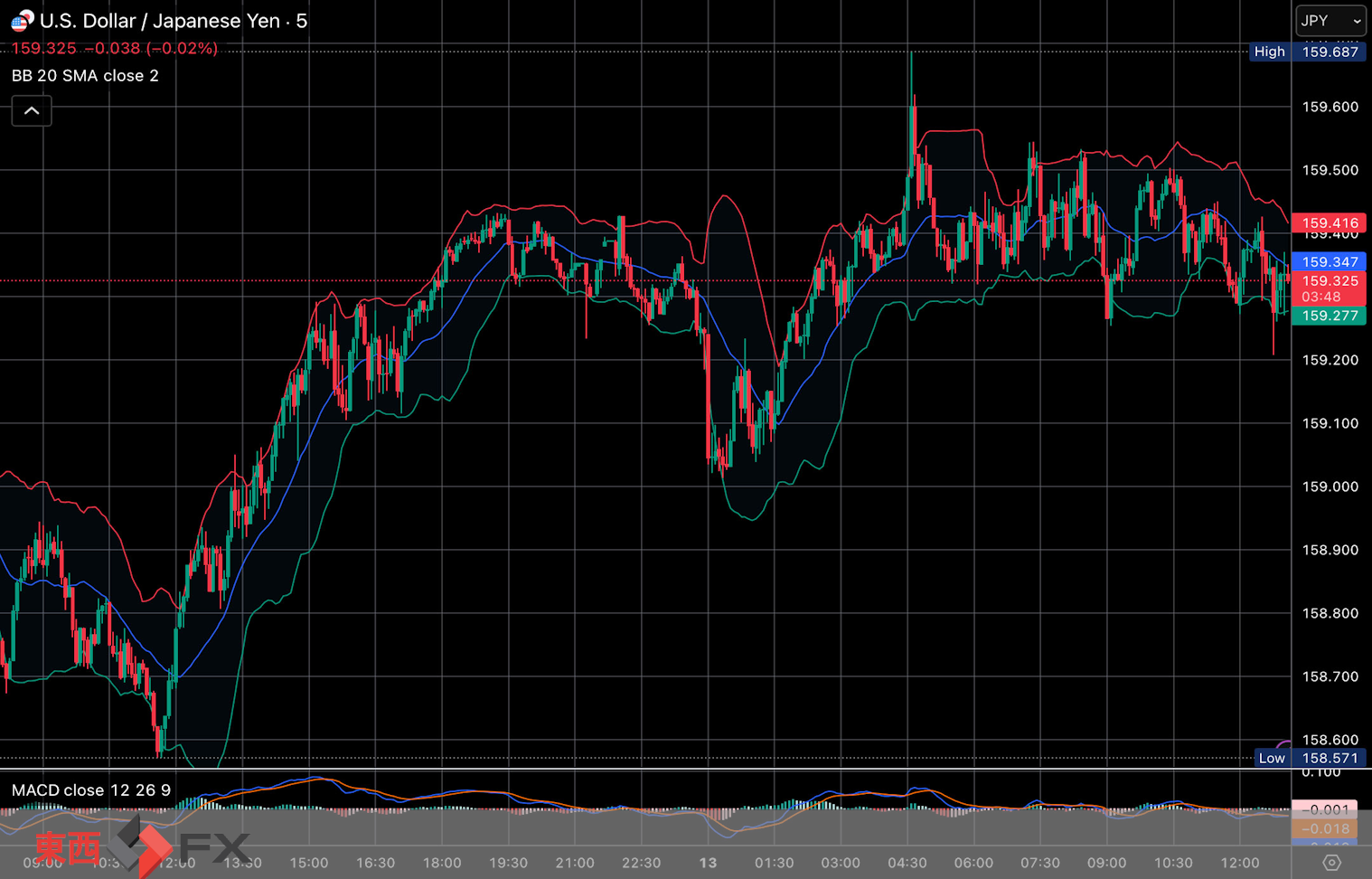Click the USD/JPY flag pair icon
1372x879 pixels.
click(x=22, y=20)
